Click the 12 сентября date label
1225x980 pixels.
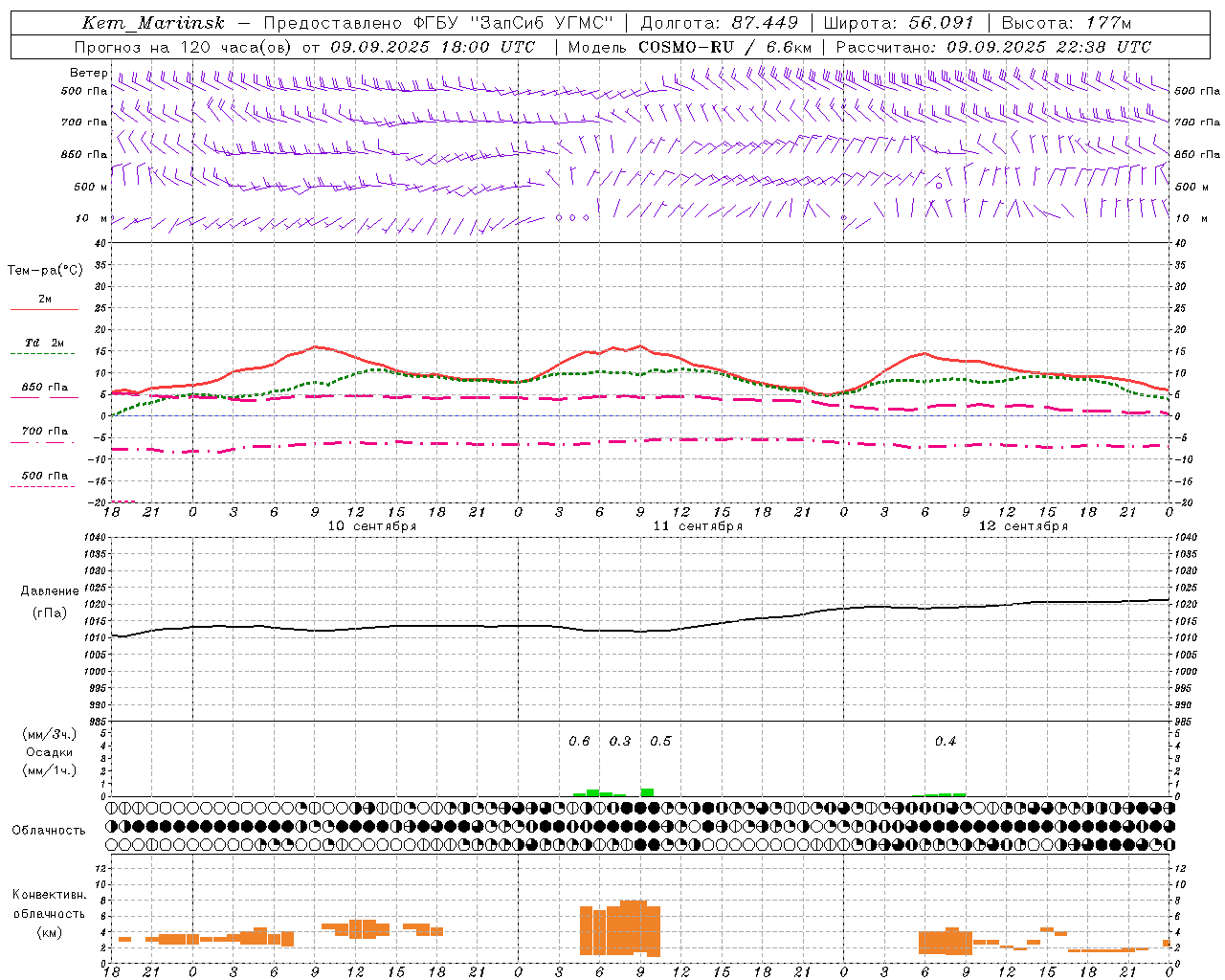[1023, 526]
